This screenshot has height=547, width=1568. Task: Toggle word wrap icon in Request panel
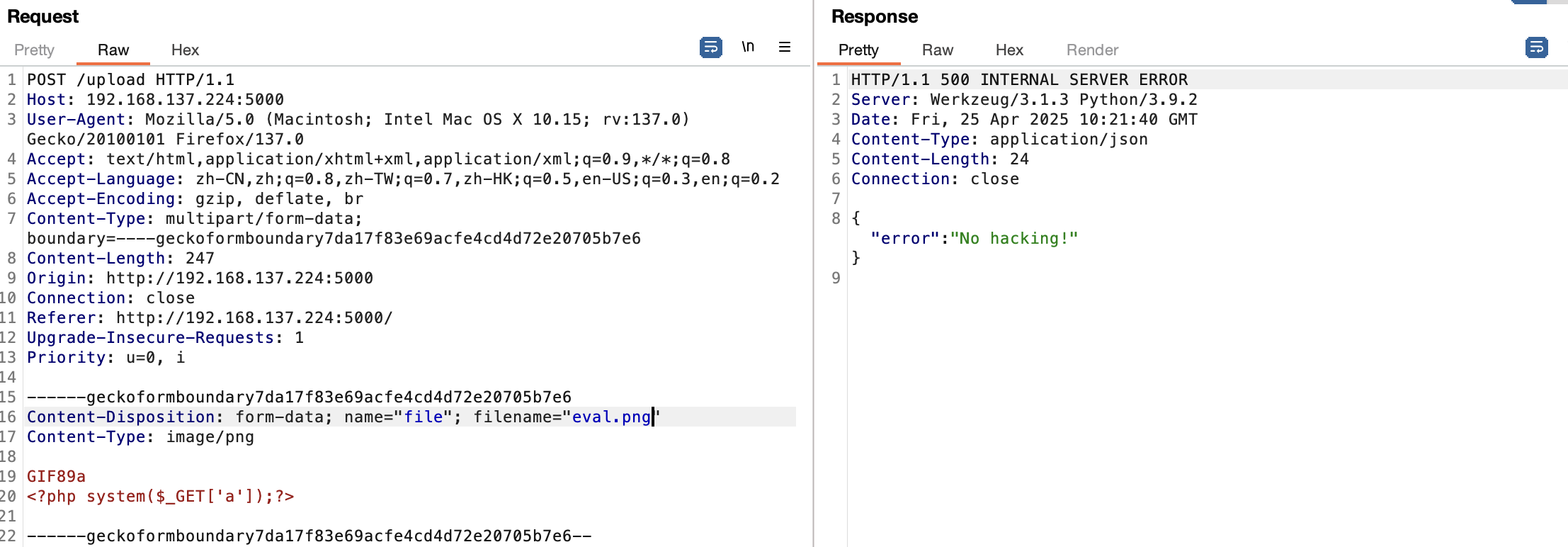pos(710,47)
